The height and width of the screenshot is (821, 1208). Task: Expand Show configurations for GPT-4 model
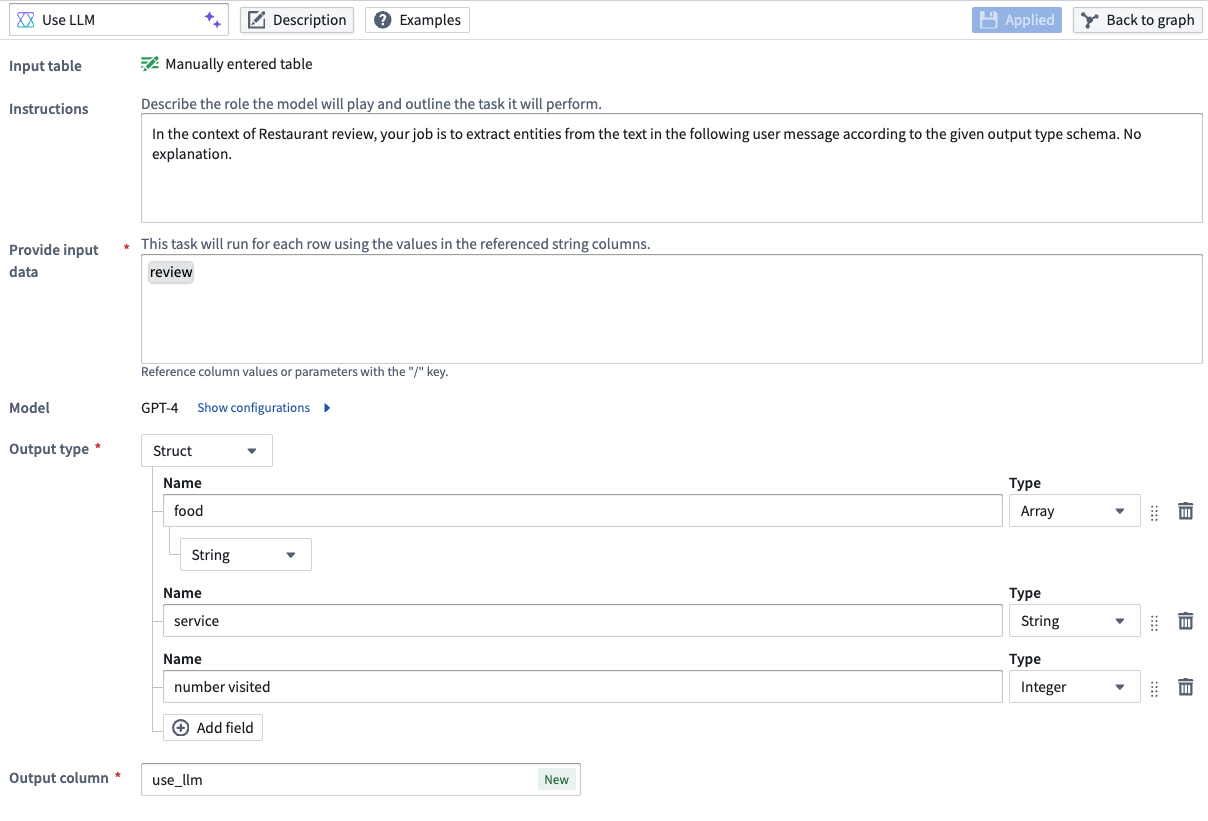(264, 408)
